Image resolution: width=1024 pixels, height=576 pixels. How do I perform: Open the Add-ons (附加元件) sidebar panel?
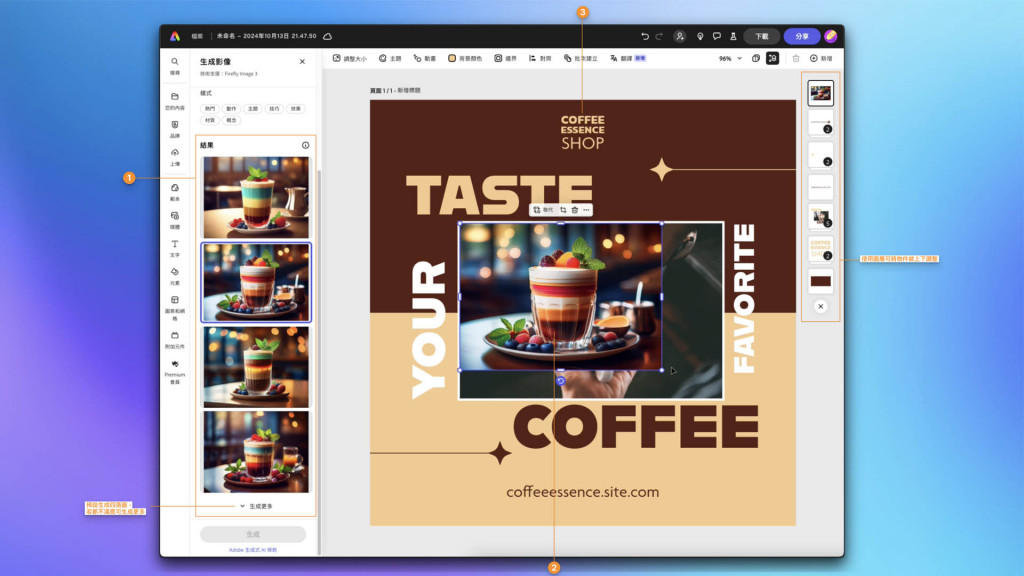click(174, 340)
